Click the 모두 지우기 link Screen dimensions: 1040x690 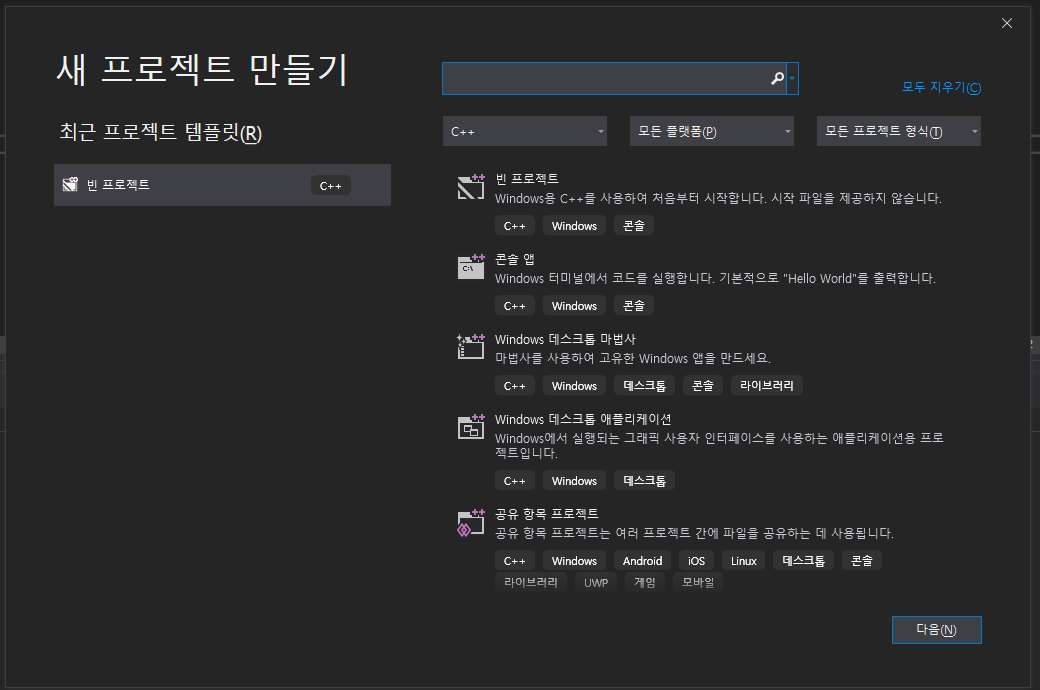pyautogui.click(x=941, y=87)
